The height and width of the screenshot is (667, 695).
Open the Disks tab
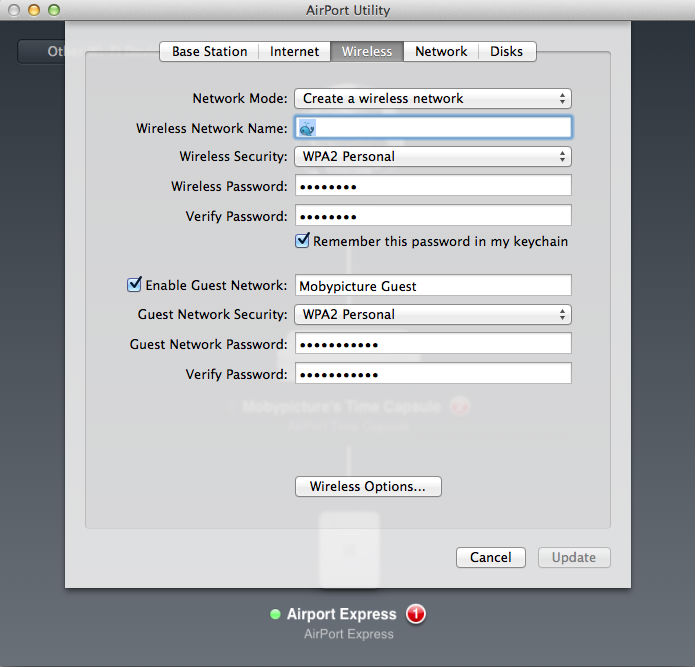506,52
